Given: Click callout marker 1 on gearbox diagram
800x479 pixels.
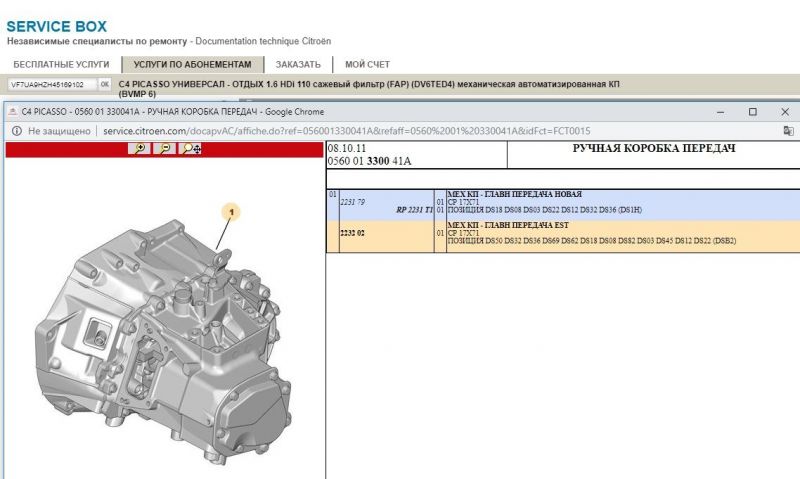Looking at the screenshot, I should coord(232,212).
